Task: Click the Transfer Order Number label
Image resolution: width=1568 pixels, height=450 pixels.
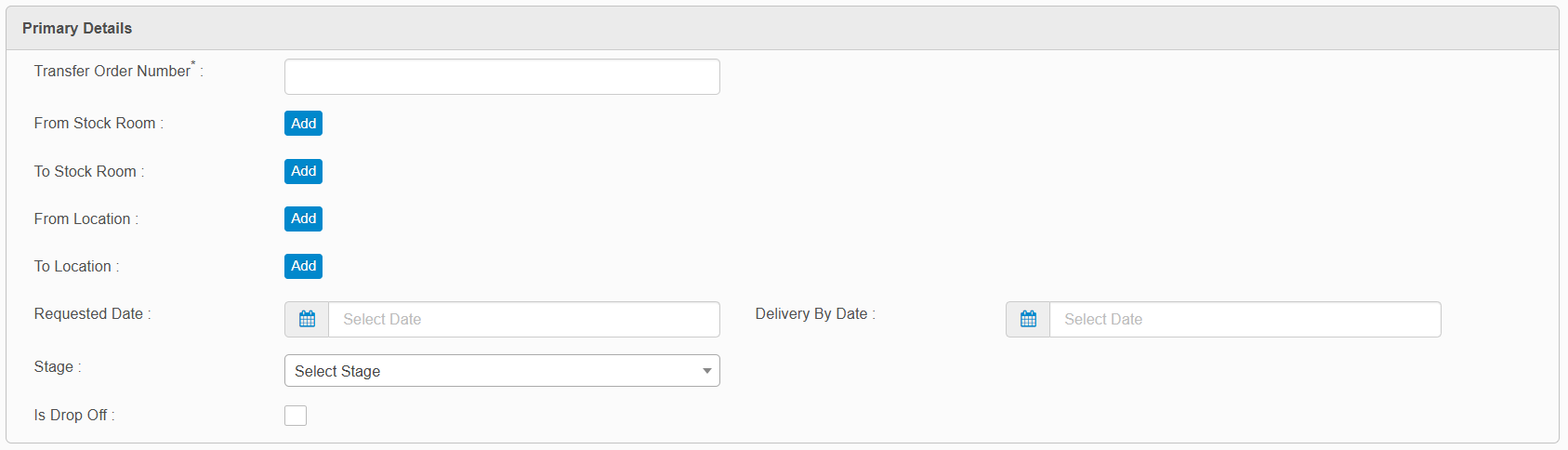Action: tap(112, 72)
